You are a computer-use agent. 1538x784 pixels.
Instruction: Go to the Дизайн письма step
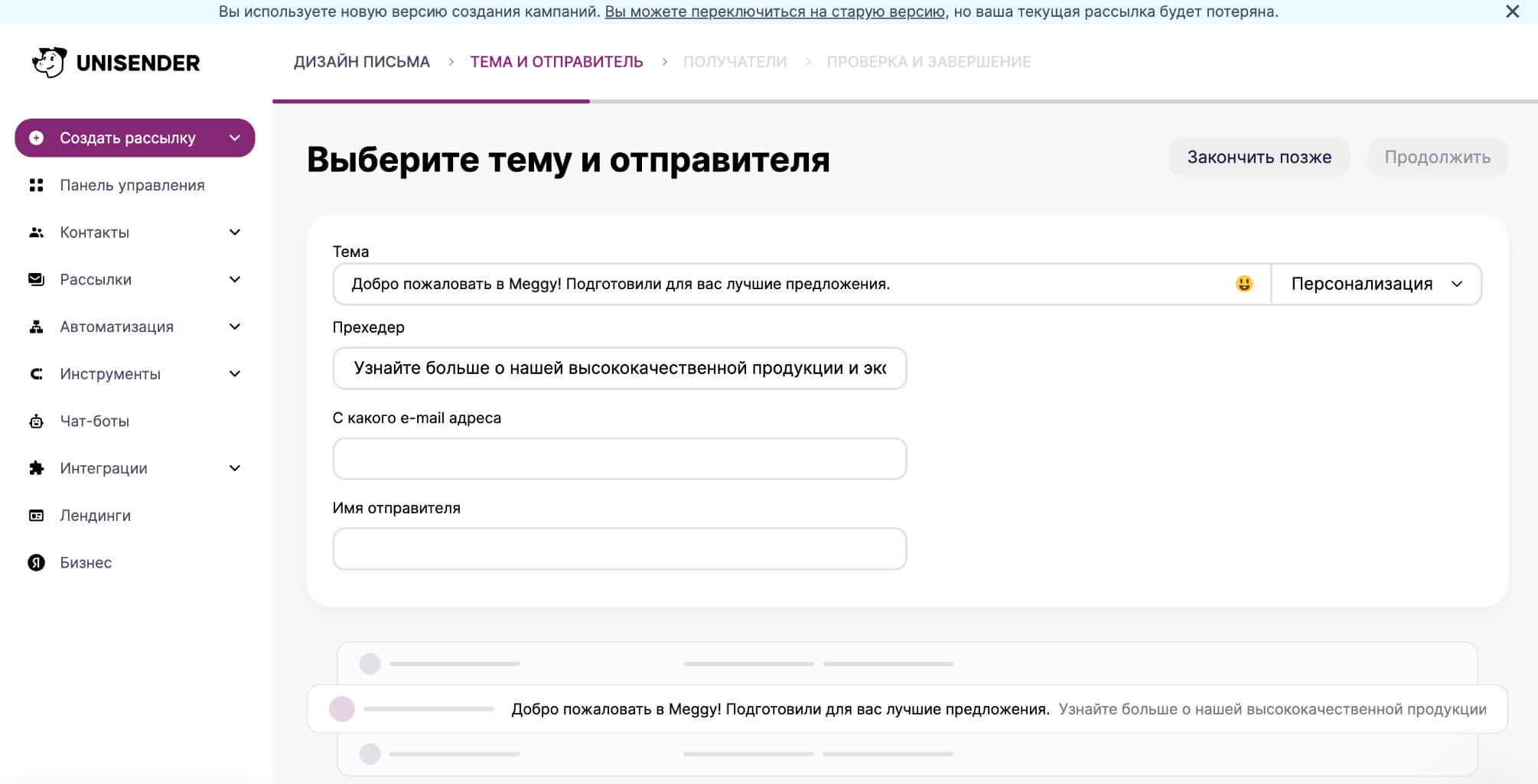pos(362,62)
